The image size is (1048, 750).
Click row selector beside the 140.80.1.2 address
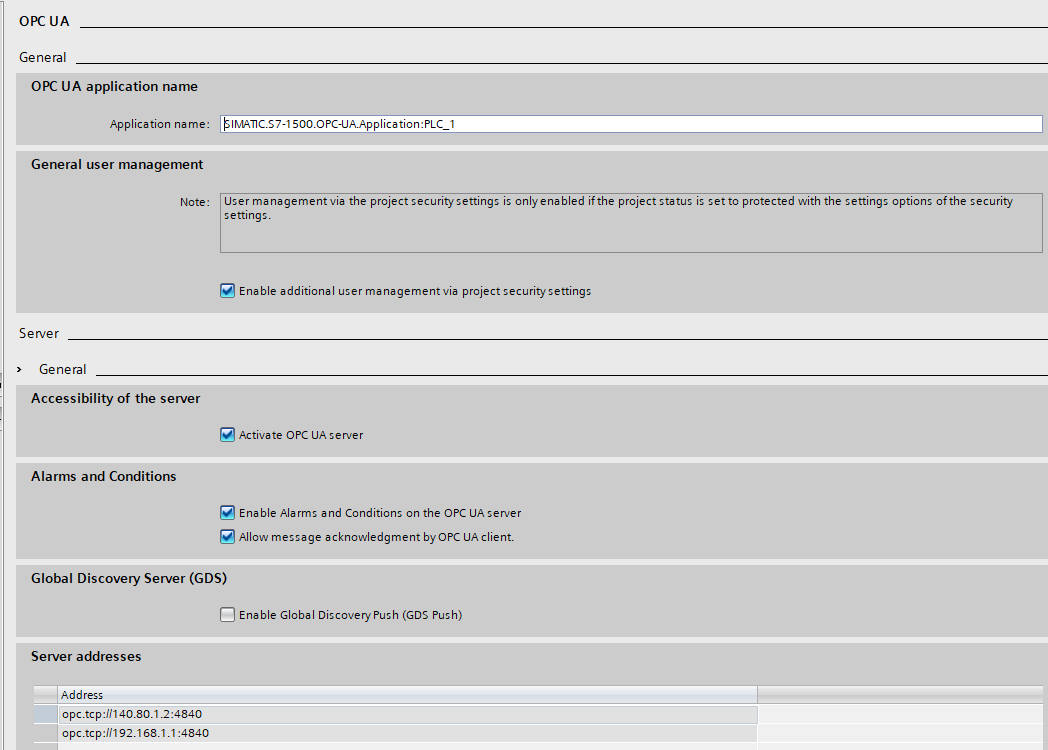pos(45,714)
